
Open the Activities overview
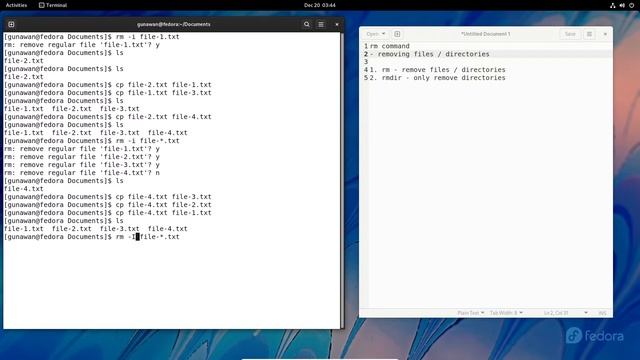click(x=16, y=5)
